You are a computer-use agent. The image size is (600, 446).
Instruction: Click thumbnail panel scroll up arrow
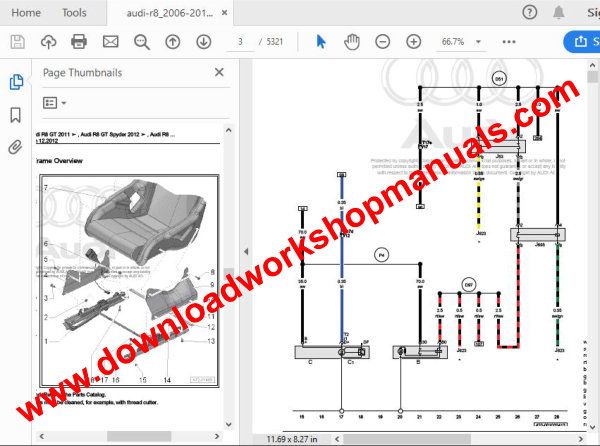click(228, 130)
